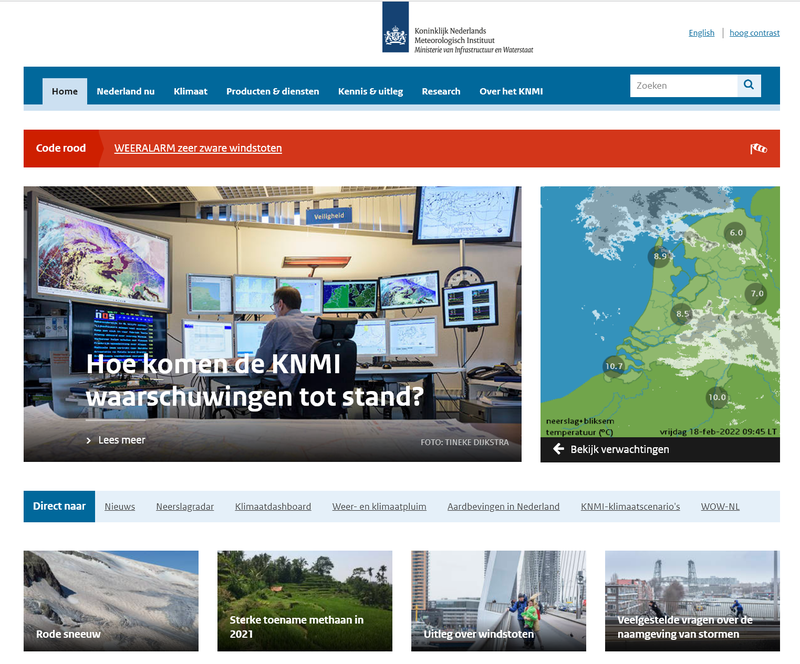Click the KNMI royal crest logo
This screenshot has width=800, height=664.
click(395, 27)
